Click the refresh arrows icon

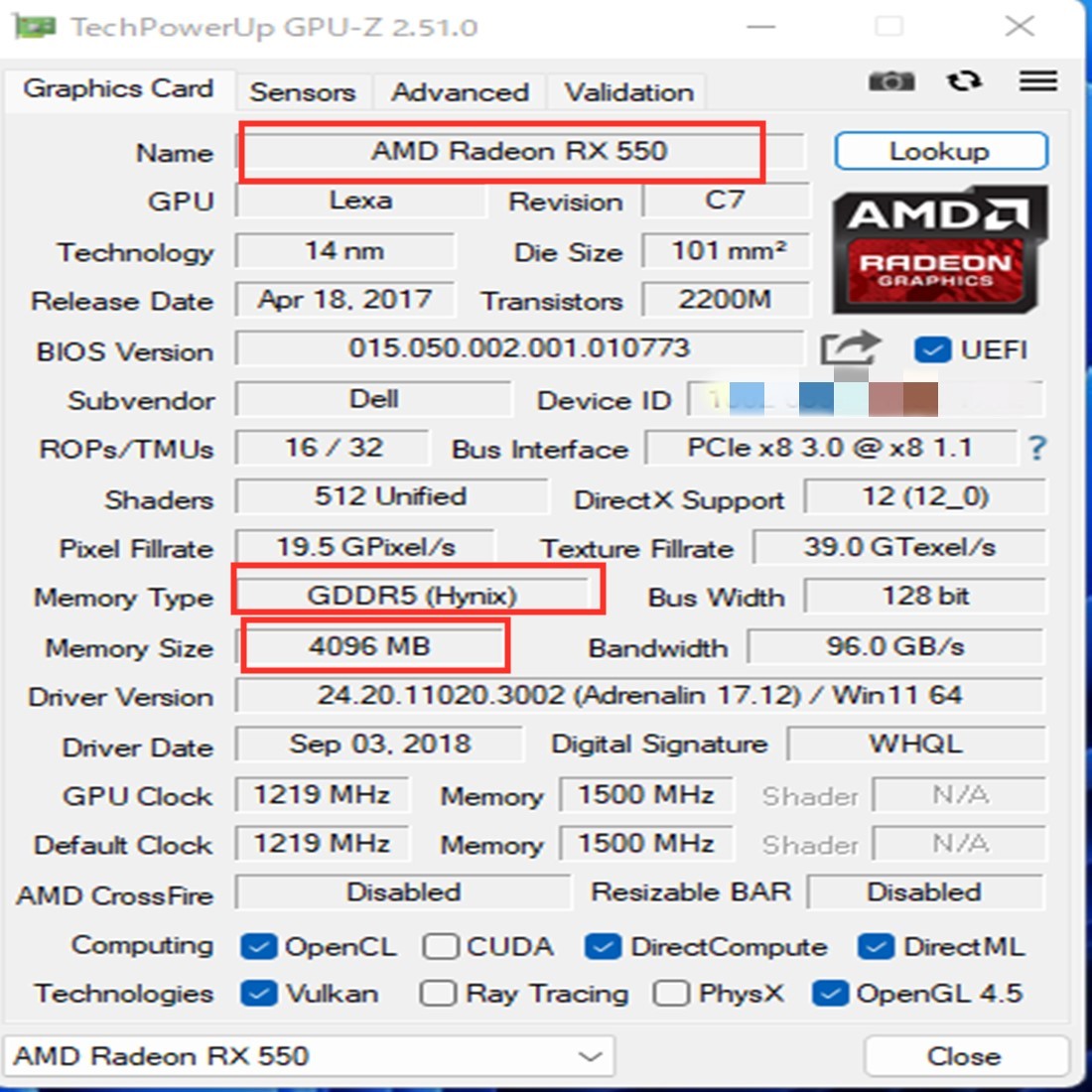coord(965,81)
